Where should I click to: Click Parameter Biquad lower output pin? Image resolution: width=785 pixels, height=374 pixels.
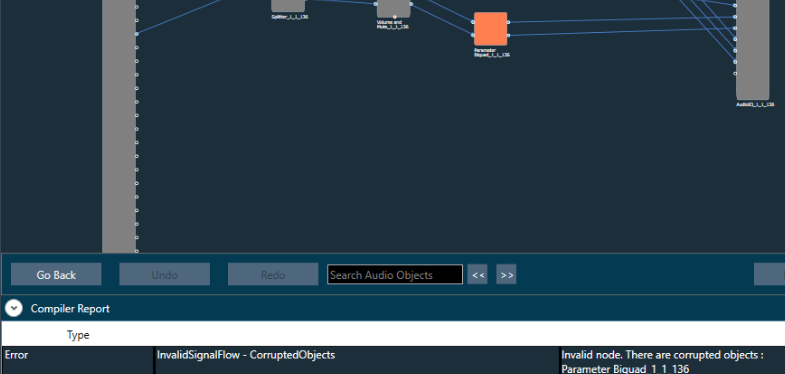(509, 36)
